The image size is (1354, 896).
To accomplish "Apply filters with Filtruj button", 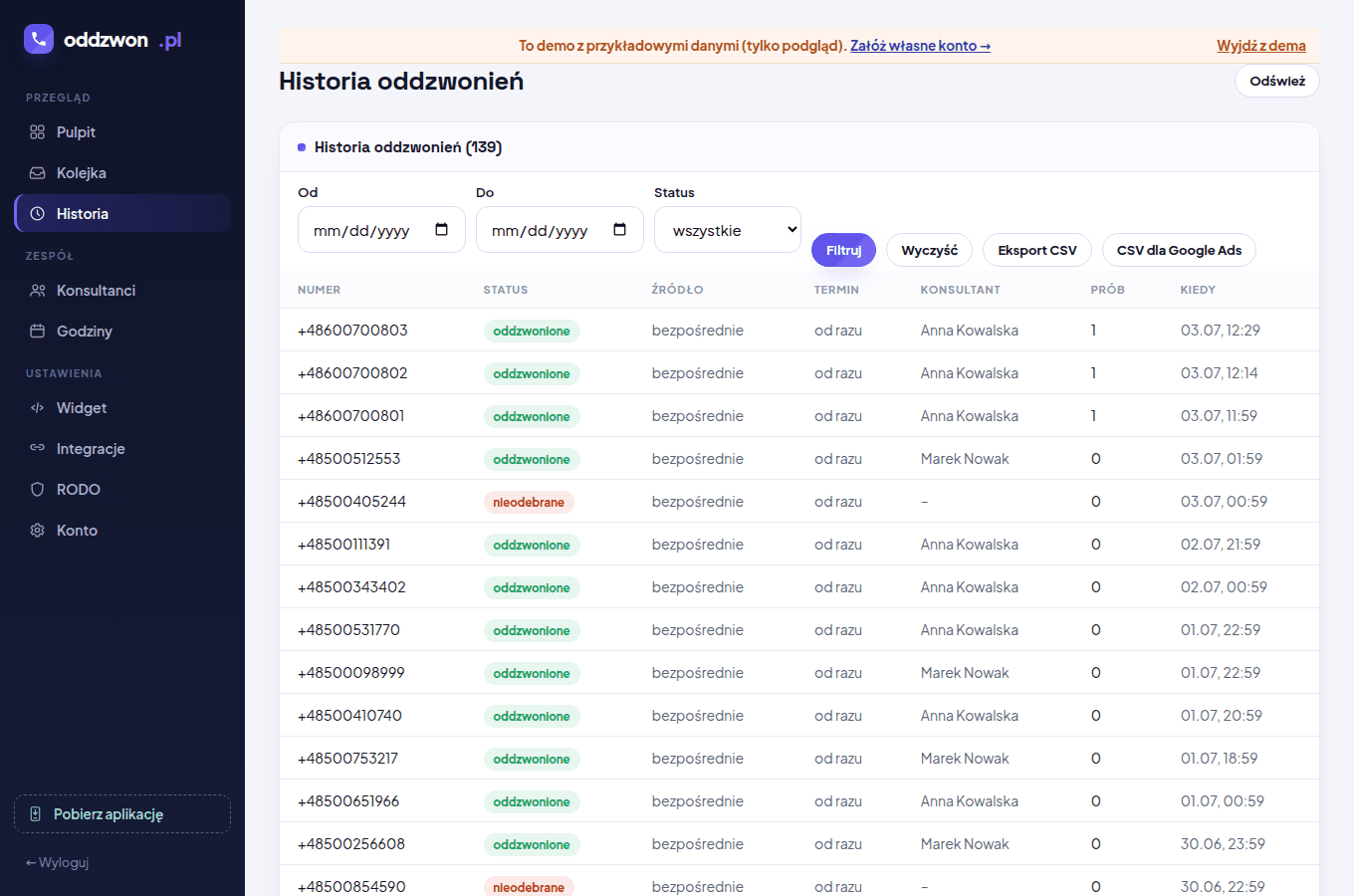I will [843, 250].
